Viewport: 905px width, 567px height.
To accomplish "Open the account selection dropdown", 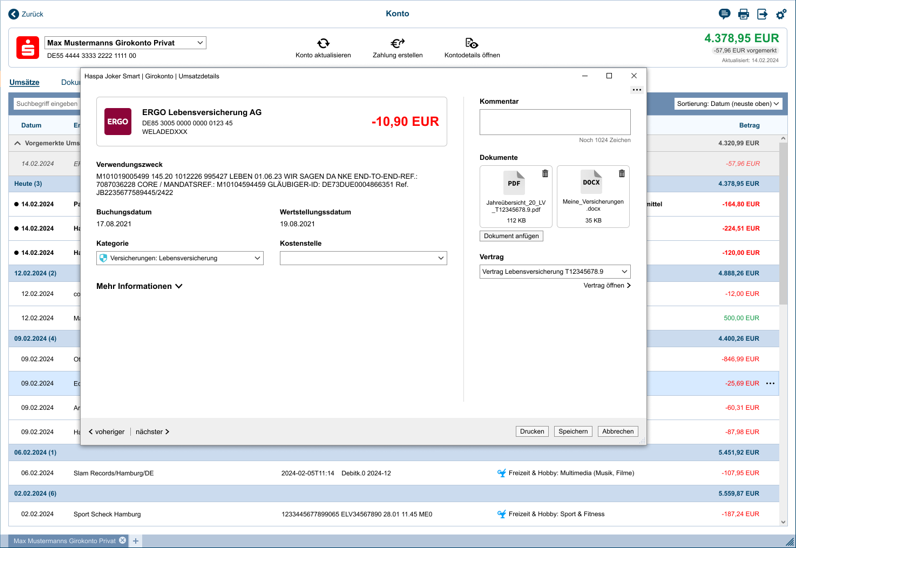I will tap(125, 43).
